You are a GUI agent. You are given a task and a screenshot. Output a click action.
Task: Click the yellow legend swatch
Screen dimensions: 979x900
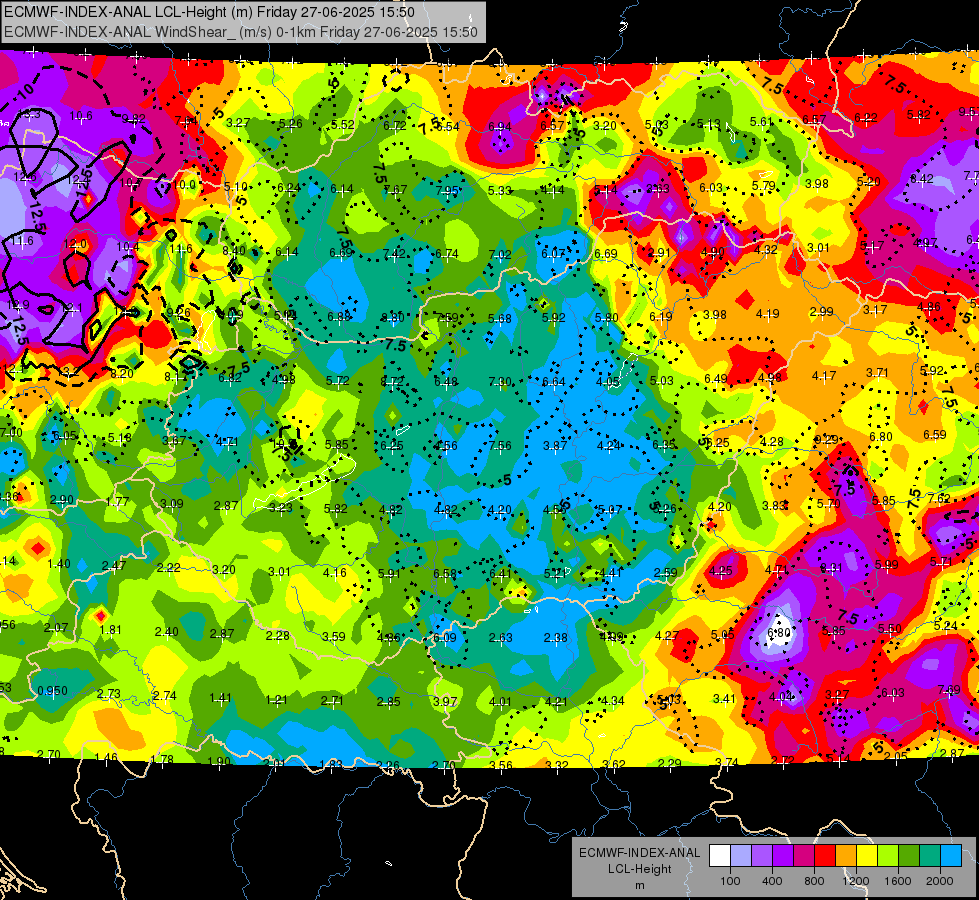pos(867,856)
